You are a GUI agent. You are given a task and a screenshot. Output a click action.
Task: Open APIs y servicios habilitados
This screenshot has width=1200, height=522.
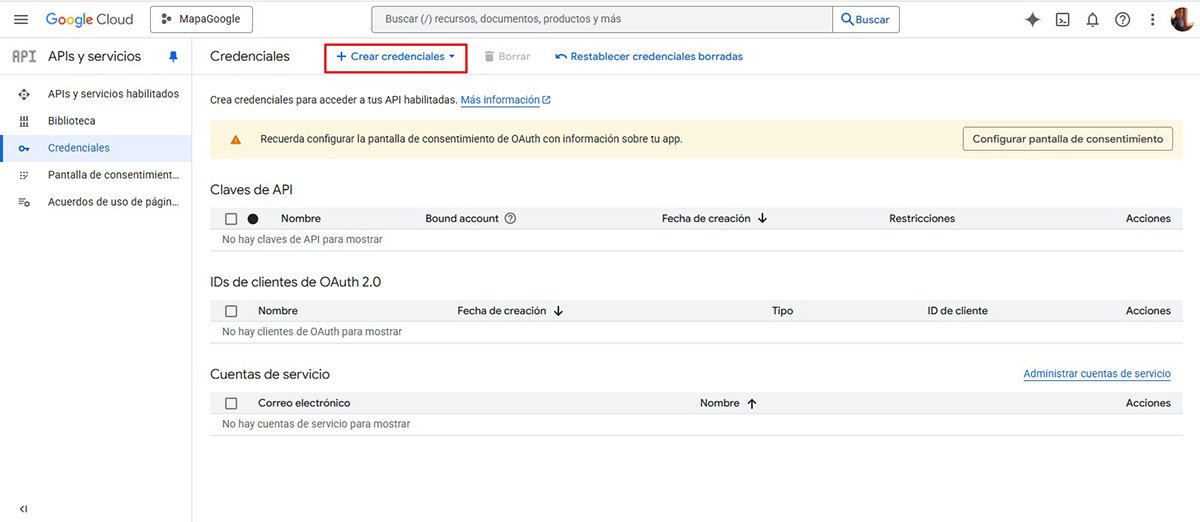pos(113,94)
